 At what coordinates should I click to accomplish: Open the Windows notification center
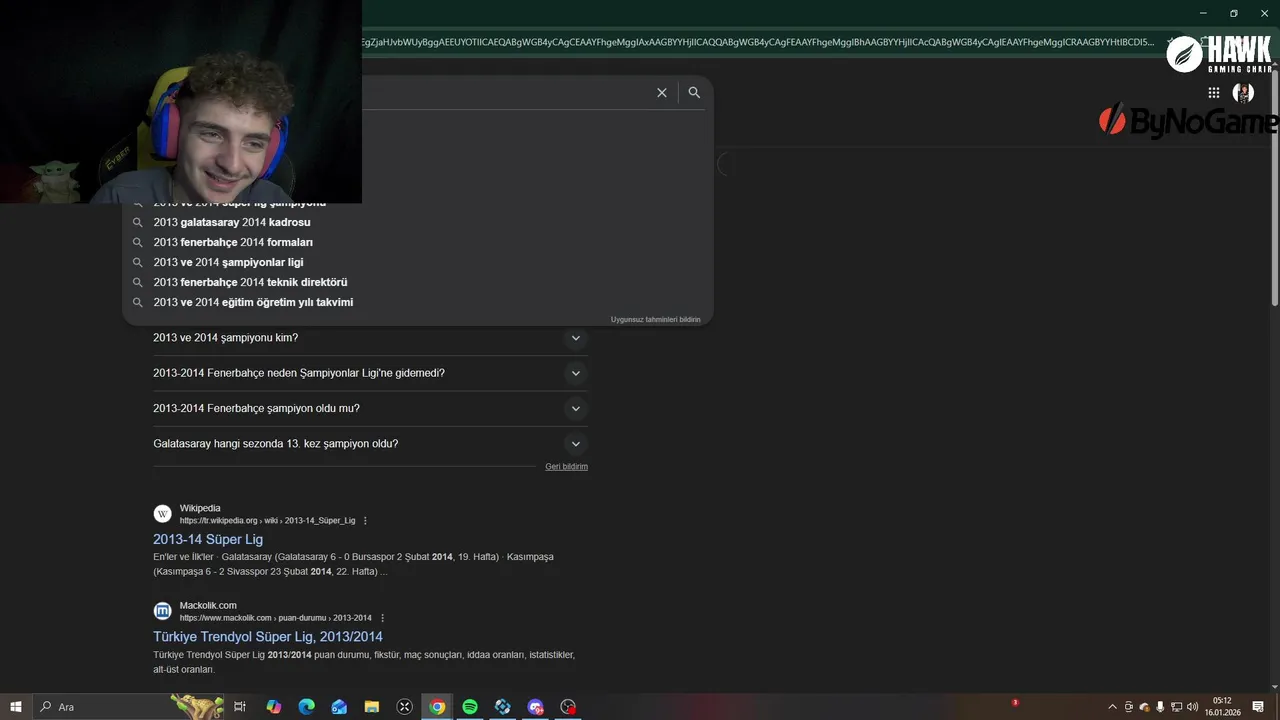1258,707
